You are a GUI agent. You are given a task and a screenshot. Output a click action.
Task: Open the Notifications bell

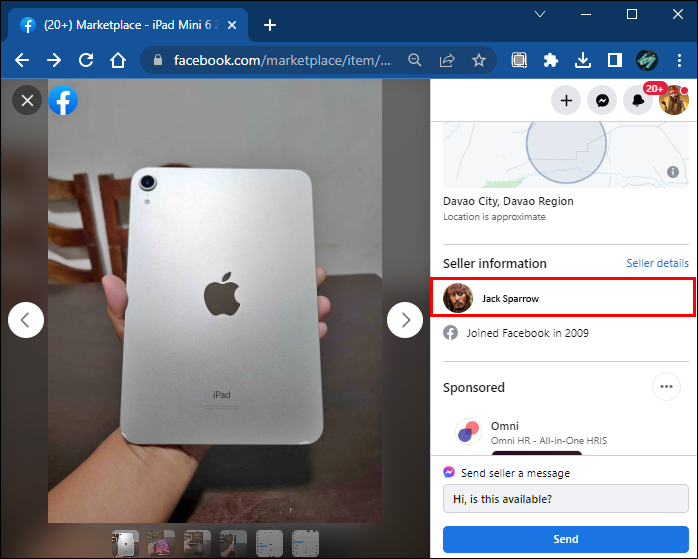pyautogui.click(x=638, y=101)
